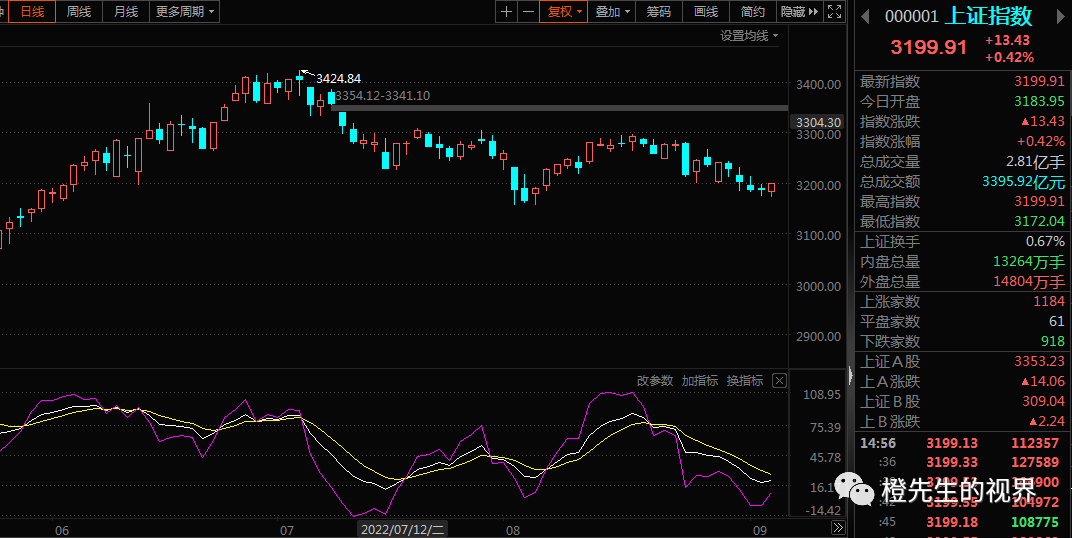Image resolution: width=1072 pixels, height=538 pixels.
Task: Switch to 简约 simple mode
Action: pos(753,12)
